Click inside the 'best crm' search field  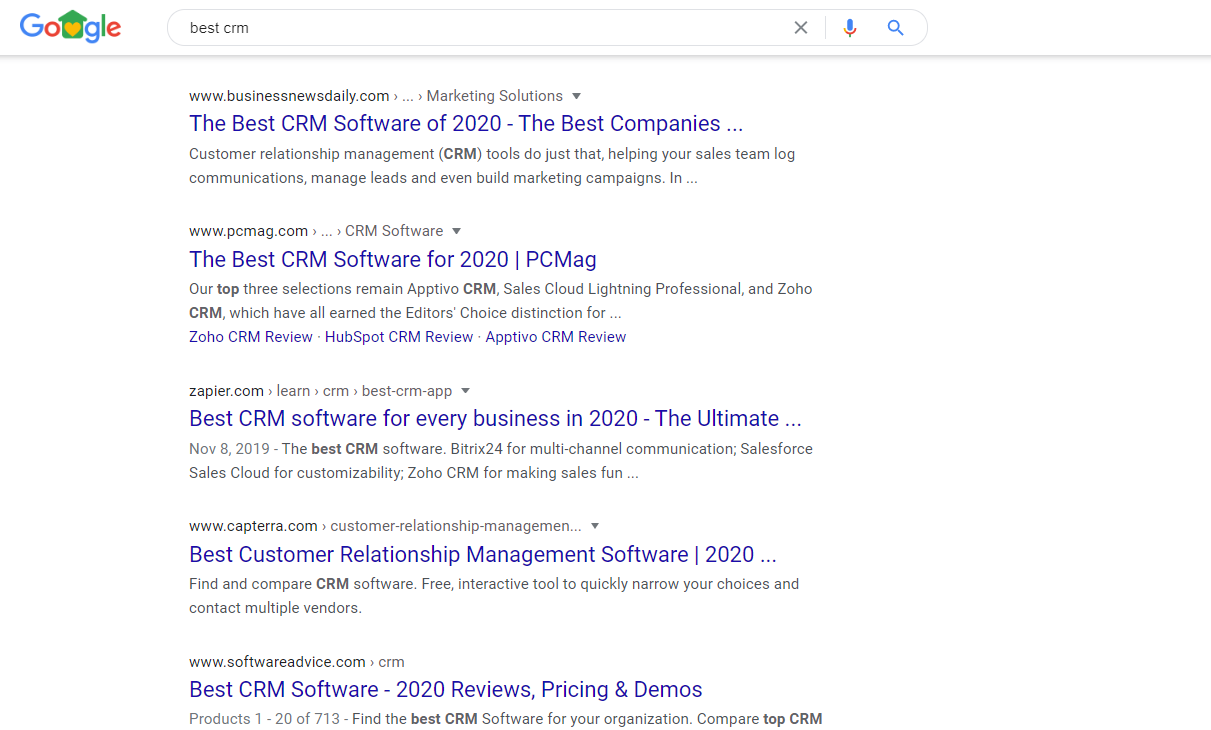pos(480,28)
